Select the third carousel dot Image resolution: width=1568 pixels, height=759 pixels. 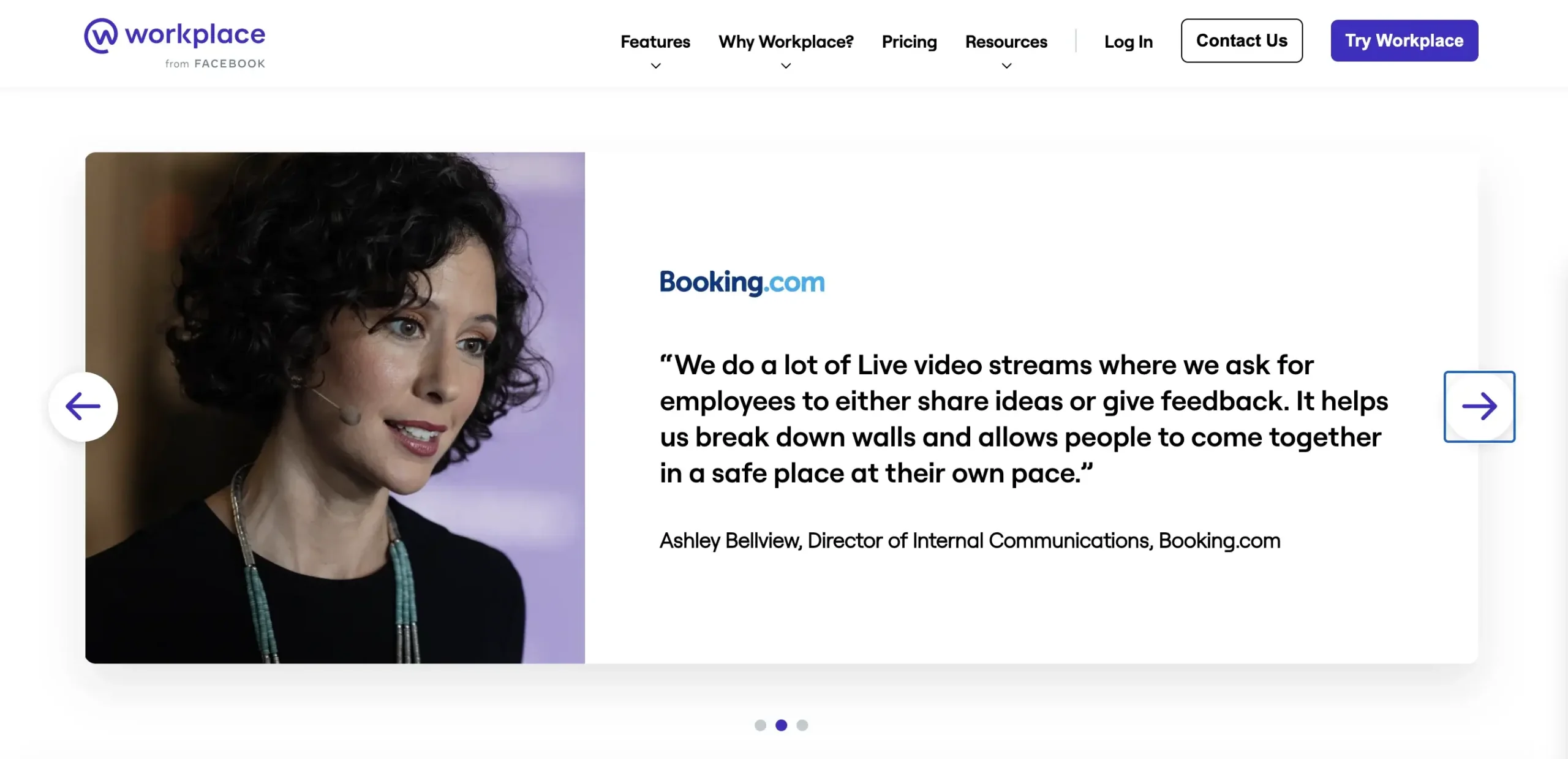pyautogui.click(x=802, y=725)
